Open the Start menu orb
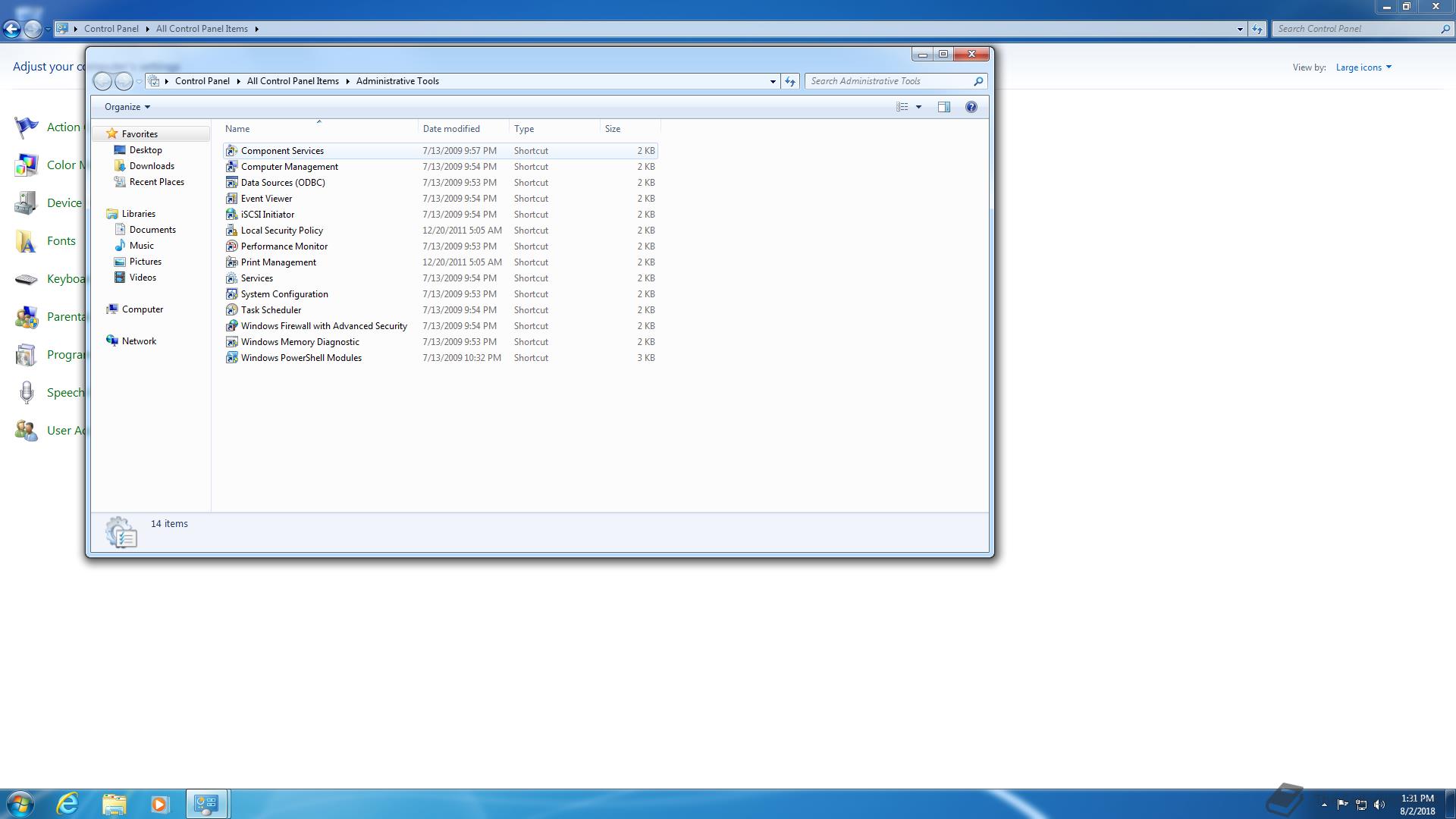The image size is (1456, 819). click(x=20, y=804)
